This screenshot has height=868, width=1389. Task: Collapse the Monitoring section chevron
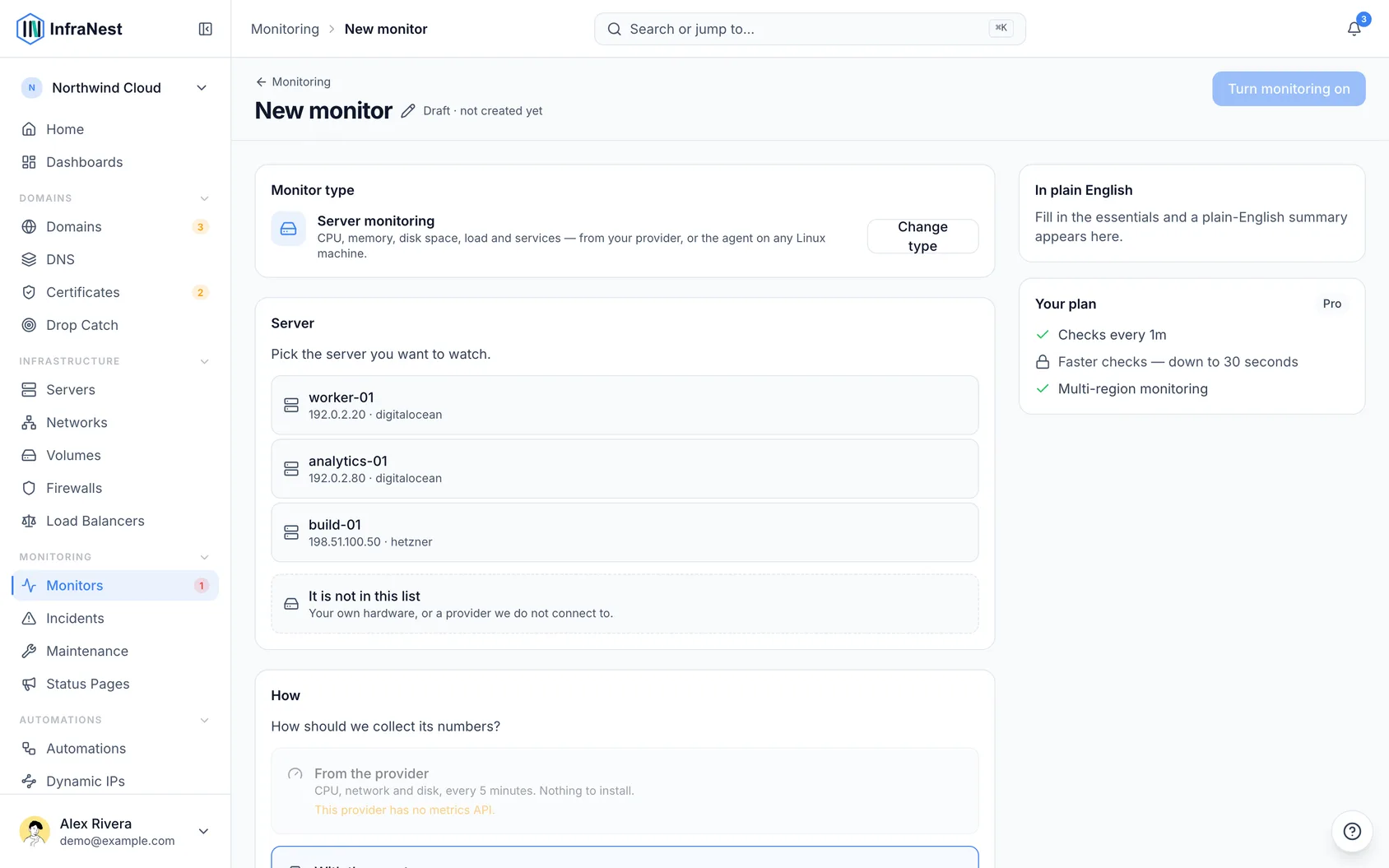coord(204,557)
